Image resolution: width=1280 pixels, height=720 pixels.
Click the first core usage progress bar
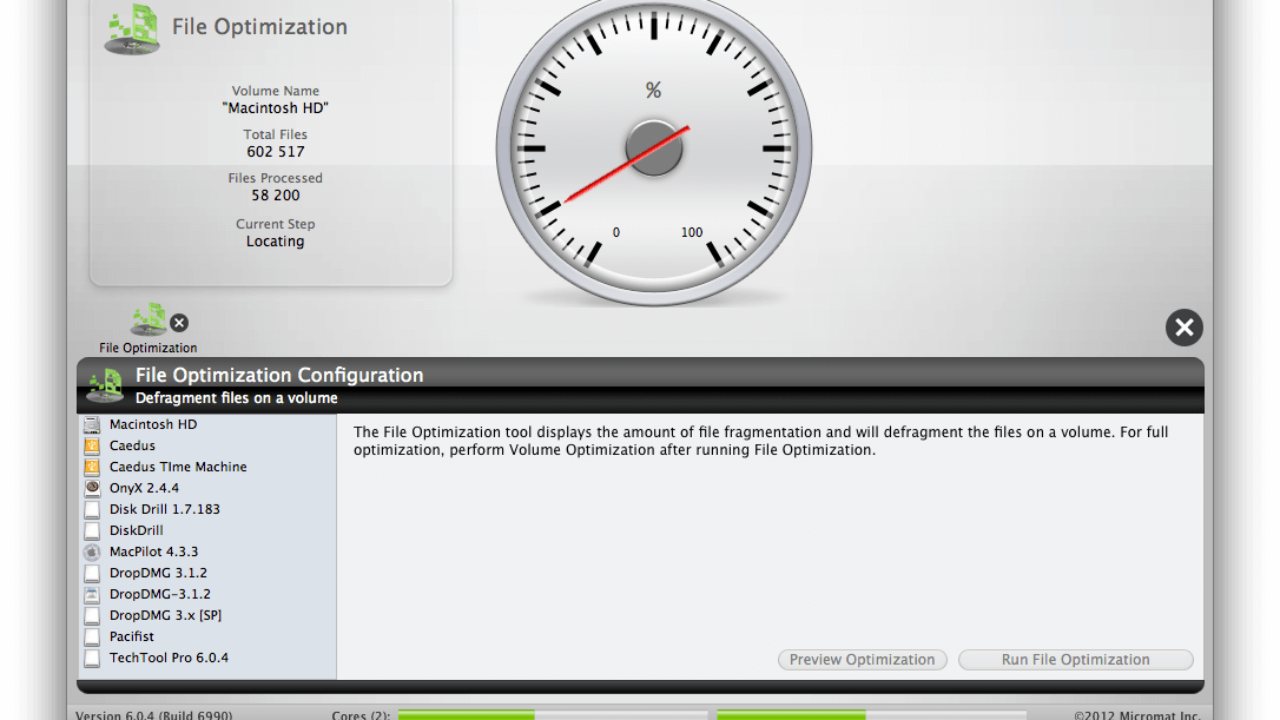click(552, 715)
